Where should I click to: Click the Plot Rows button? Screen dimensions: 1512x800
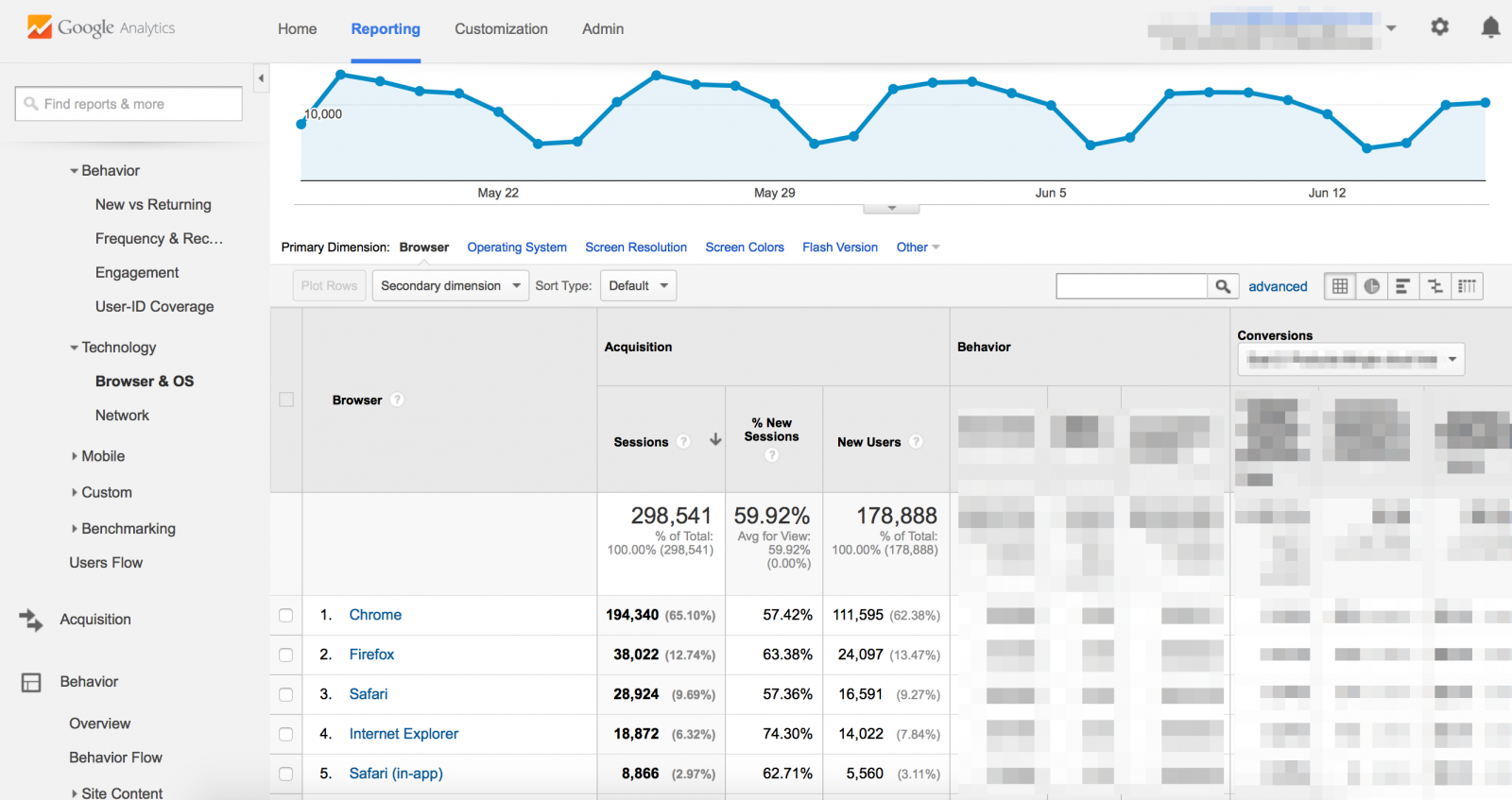tap(329, 285)
